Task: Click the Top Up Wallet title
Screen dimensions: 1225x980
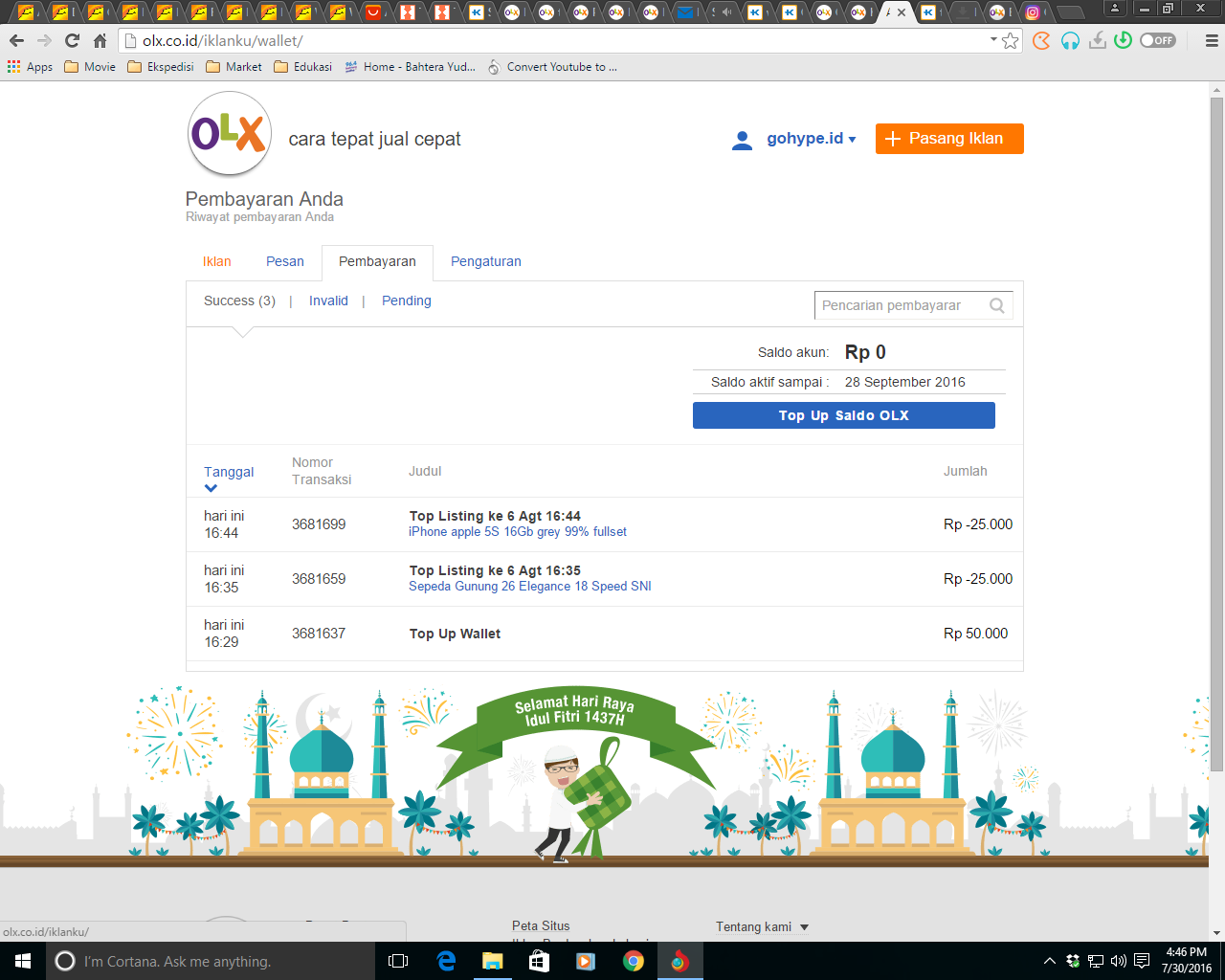Action: pyautogui.click(x=455, y=634)
